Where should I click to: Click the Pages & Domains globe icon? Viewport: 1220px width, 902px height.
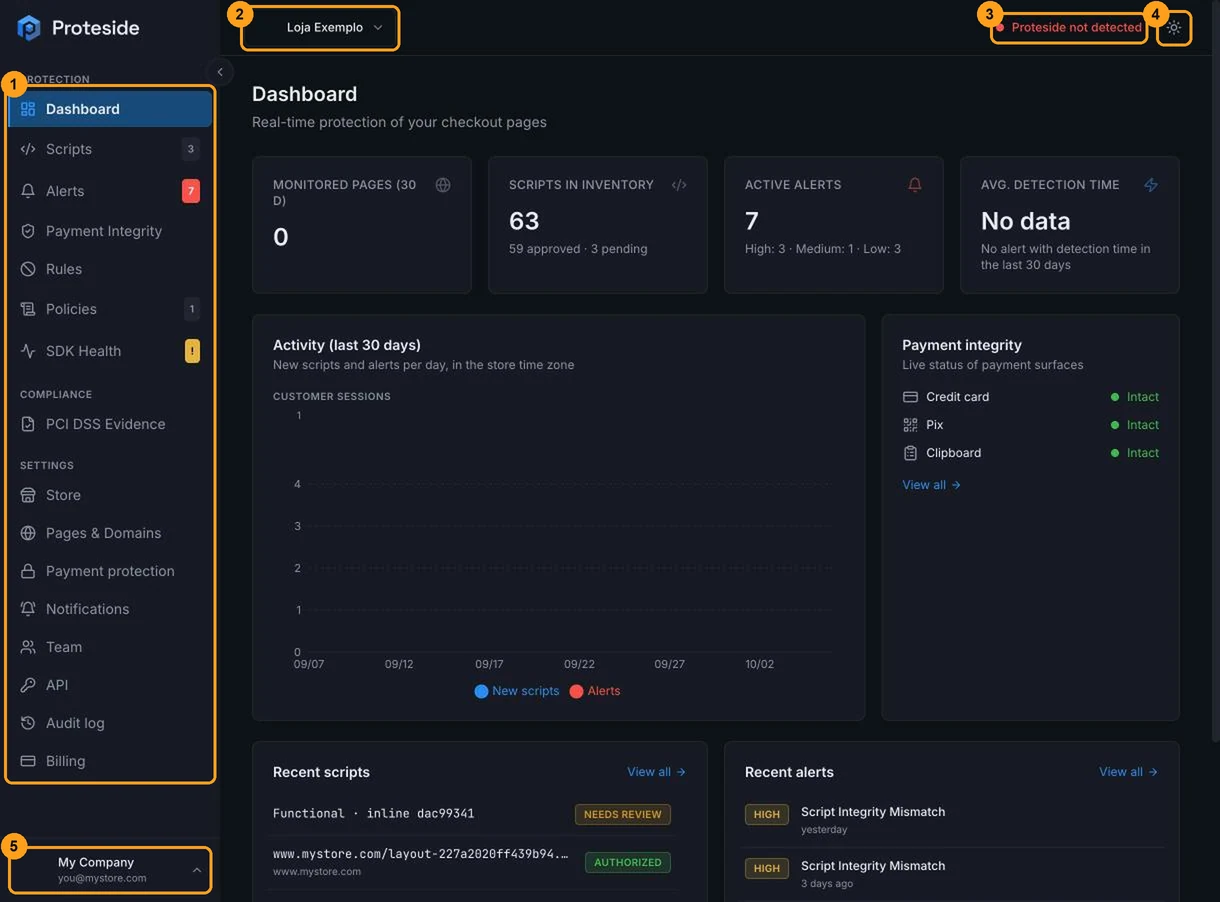[x=28, y=533]
